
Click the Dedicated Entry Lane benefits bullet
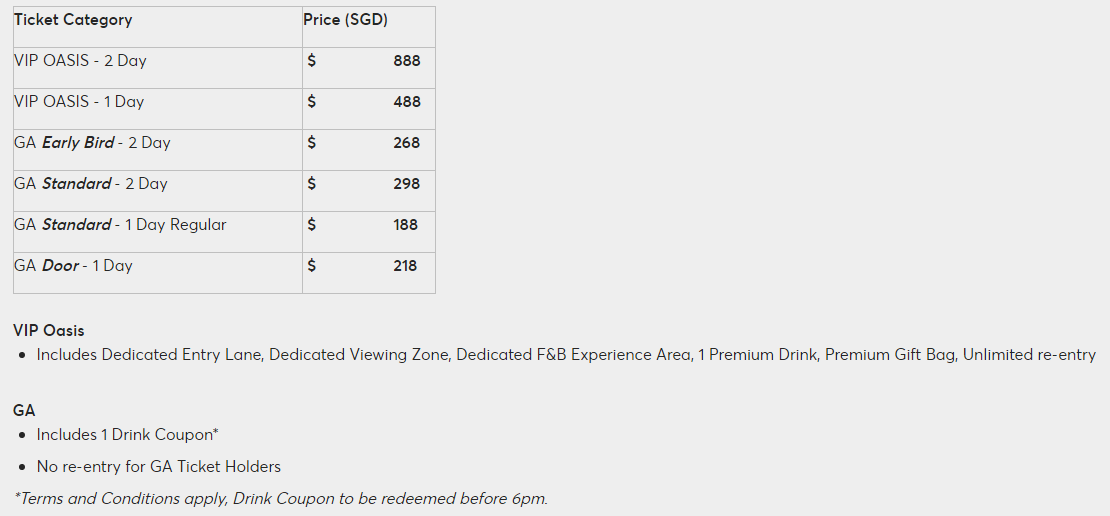coord(566,355)
